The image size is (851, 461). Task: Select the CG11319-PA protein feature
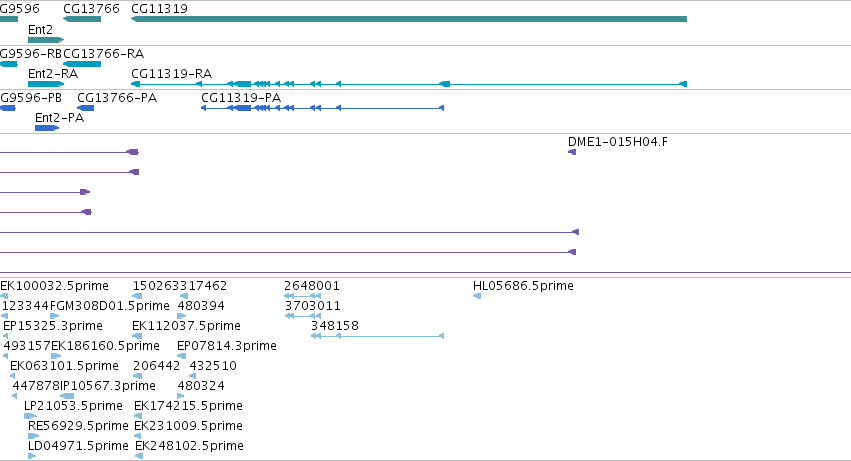pyautogui.click(x=322, y=108)
